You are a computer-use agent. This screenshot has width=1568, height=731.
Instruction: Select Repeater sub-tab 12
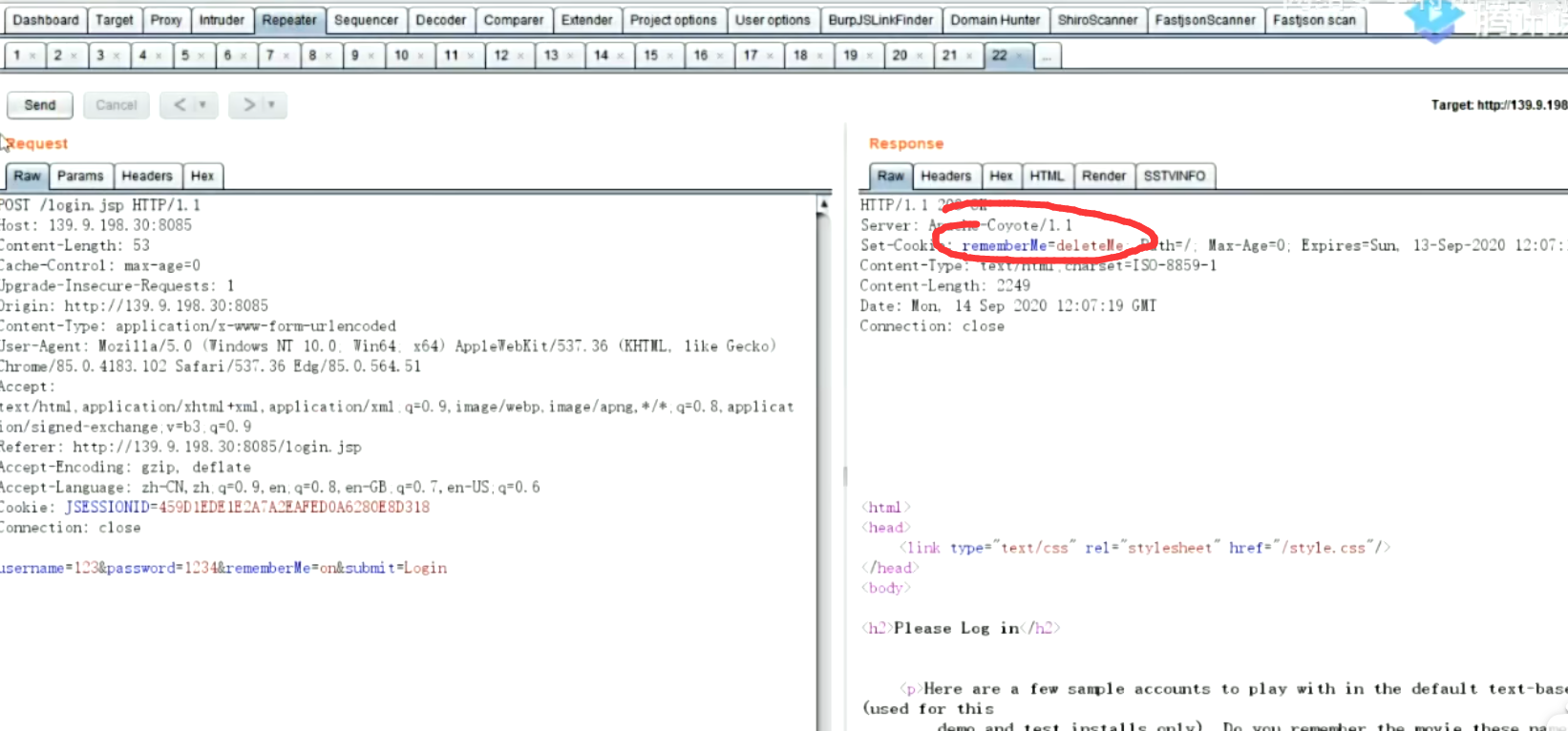pyautogui.click(x=508, y=56)
